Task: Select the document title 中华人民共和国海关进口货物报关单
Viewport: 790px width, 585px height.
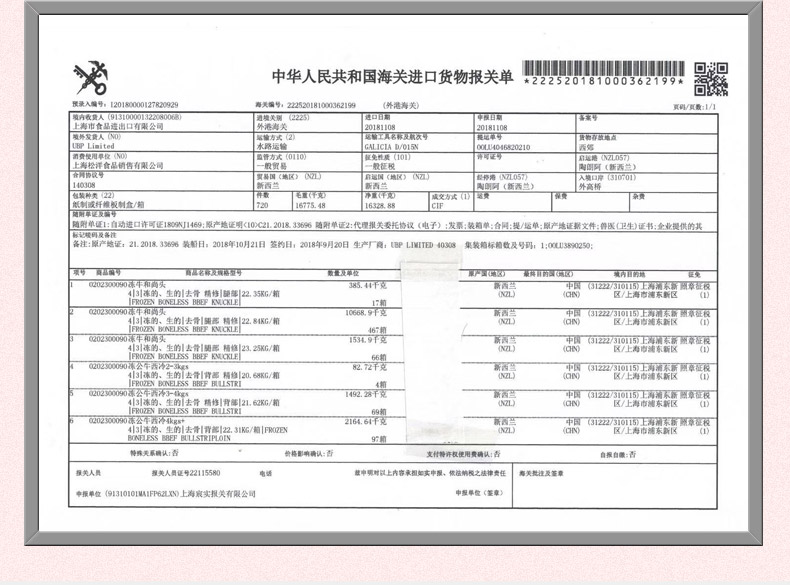Action: click(393, 77)
